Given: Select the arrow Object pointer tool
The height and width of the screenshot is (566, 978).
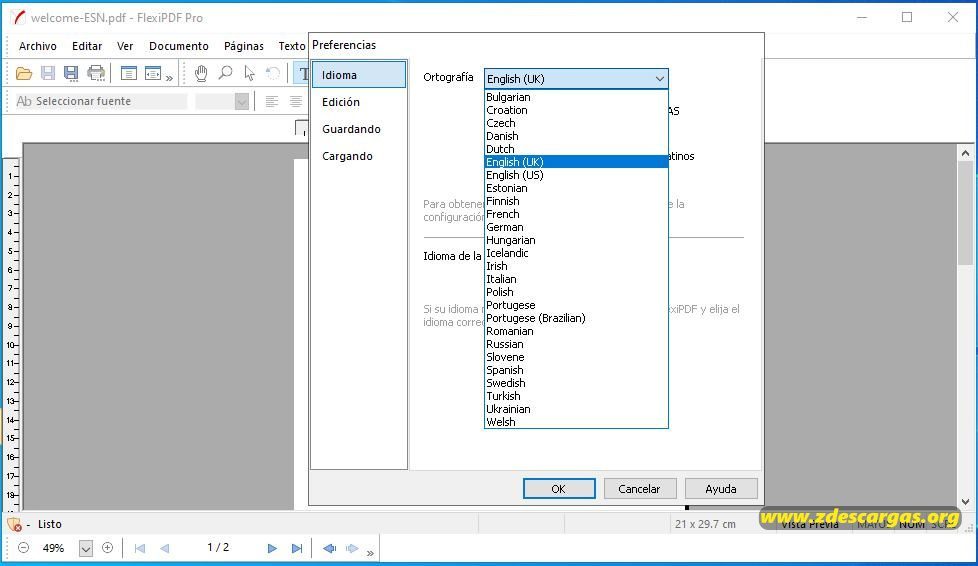Looking at the screenshot, I should pyautogui.click(x=249, y=73).
